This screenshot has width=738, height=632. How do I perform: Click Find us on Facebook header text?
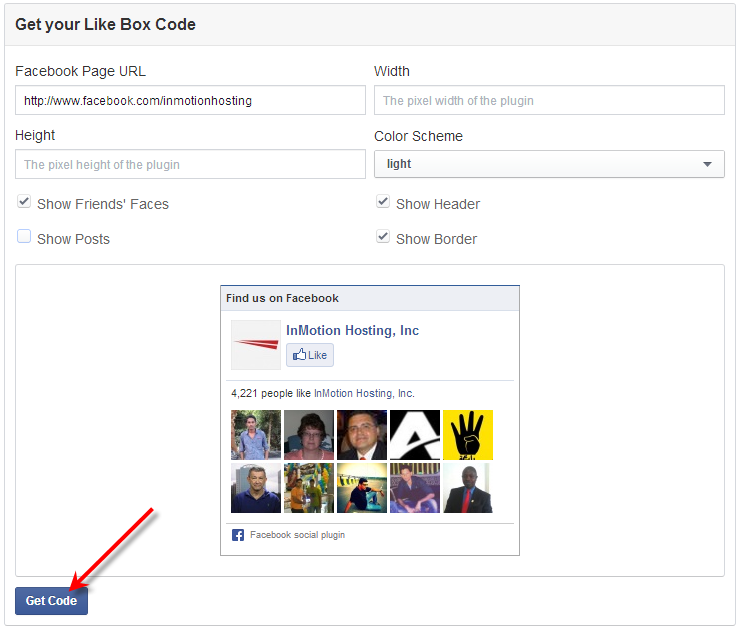(282, 298)
